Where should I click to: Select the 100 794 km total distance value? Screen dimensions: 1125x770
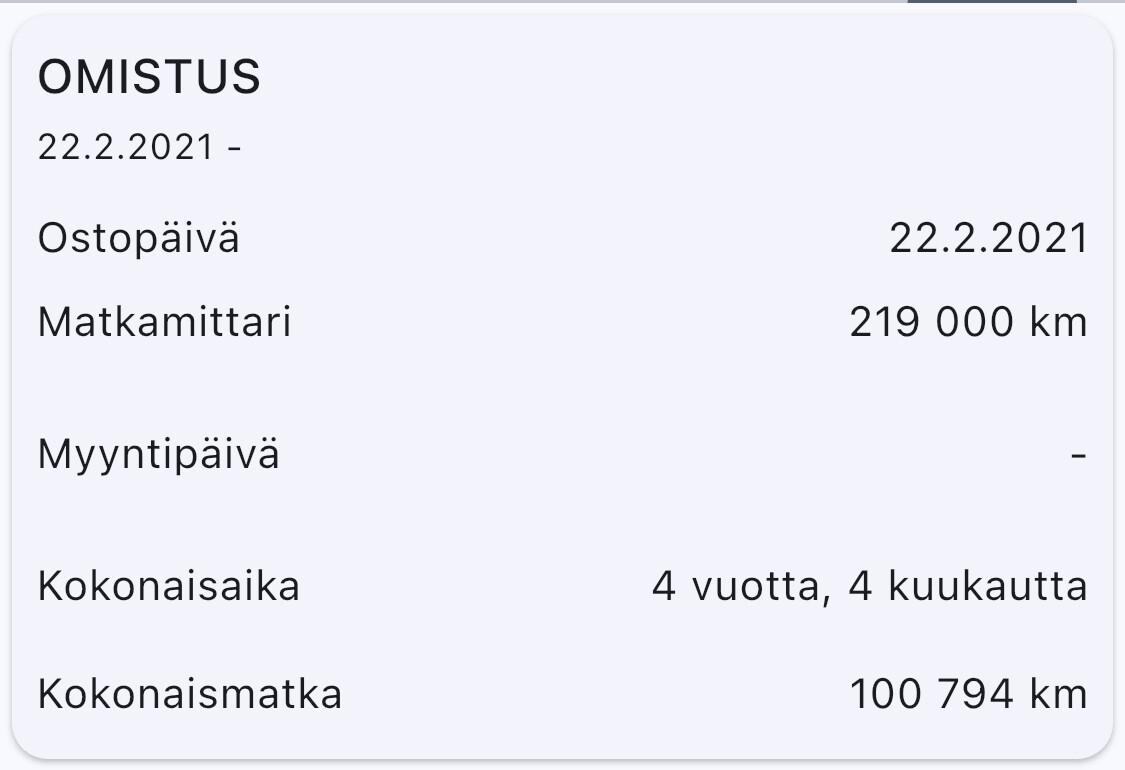[969, 695]
